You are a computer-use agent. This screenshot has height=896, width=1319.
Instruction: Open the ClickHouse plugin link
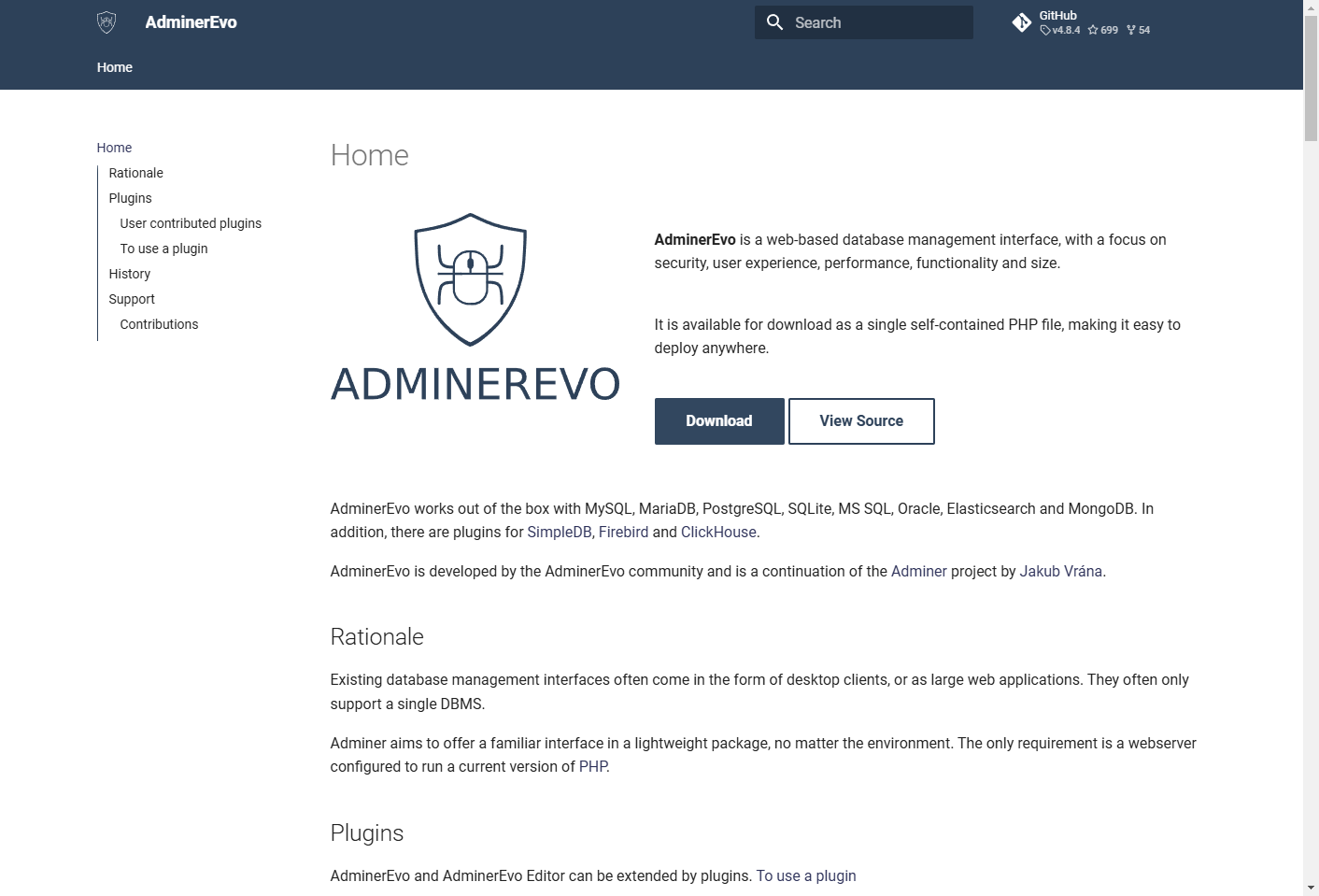(x=718, y=532)
